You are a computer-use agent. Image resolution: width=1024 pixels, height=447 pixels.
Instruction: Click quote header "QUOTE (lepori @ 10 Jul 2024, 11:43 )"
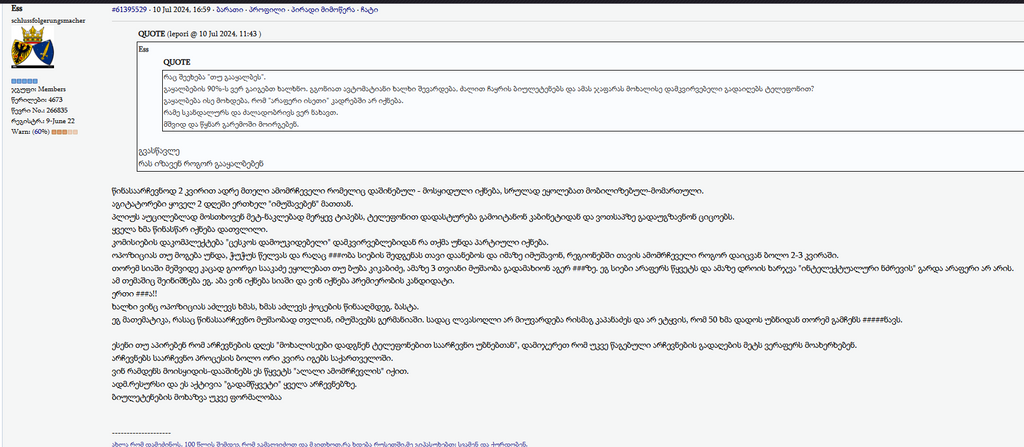click(200, 33)
